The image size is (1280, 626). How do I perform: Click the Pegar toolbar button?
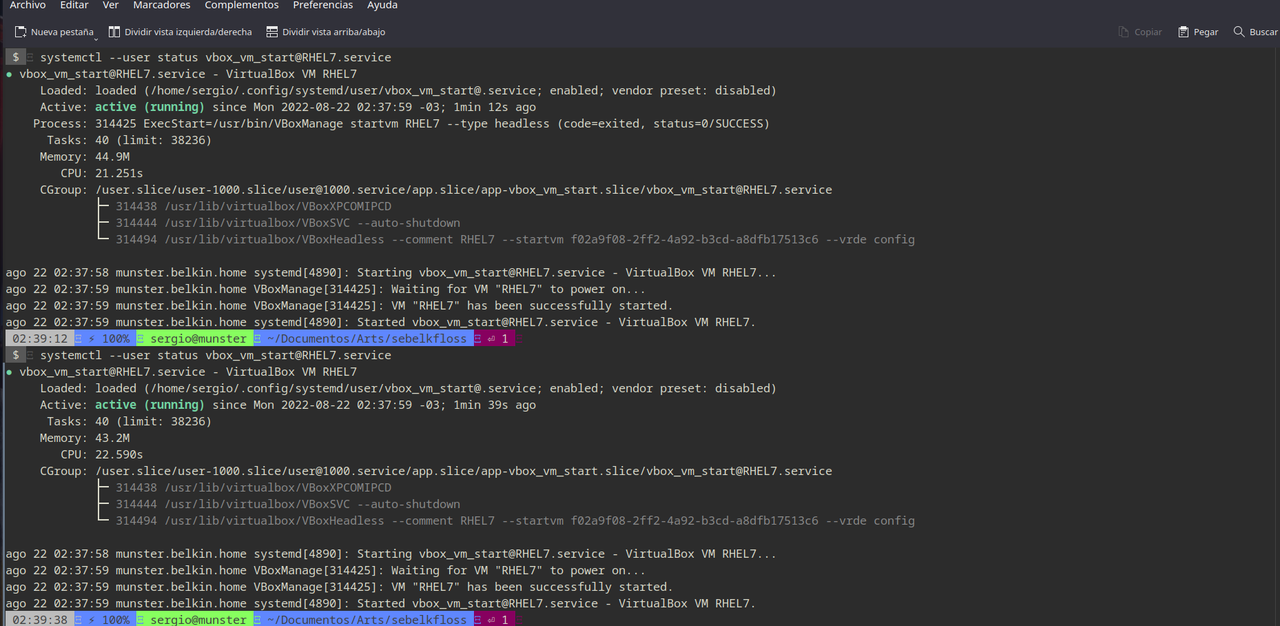click(x=1198, y=32)
